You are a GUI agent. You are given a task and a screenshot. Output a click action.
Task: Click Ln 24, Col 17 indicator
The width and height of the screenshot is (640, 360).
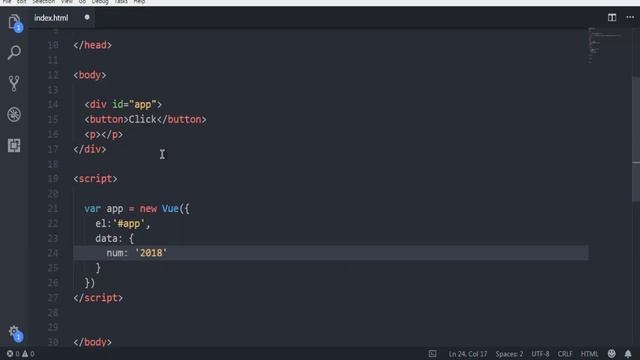468,354
